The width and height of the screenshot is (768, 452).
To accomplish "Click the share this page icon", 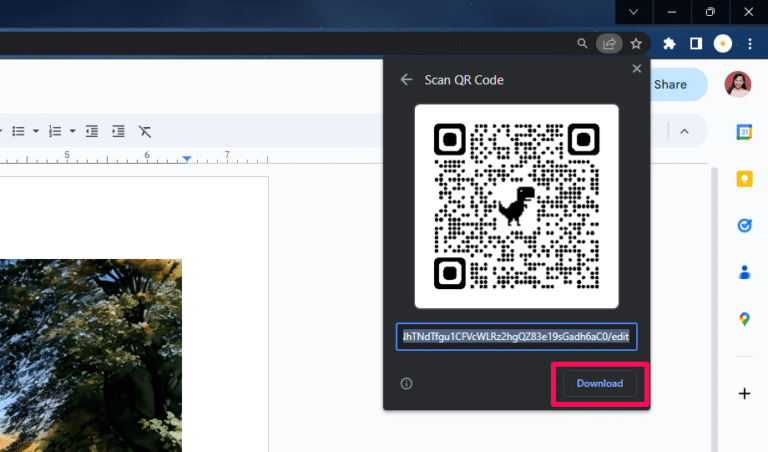I will [609, 44].
